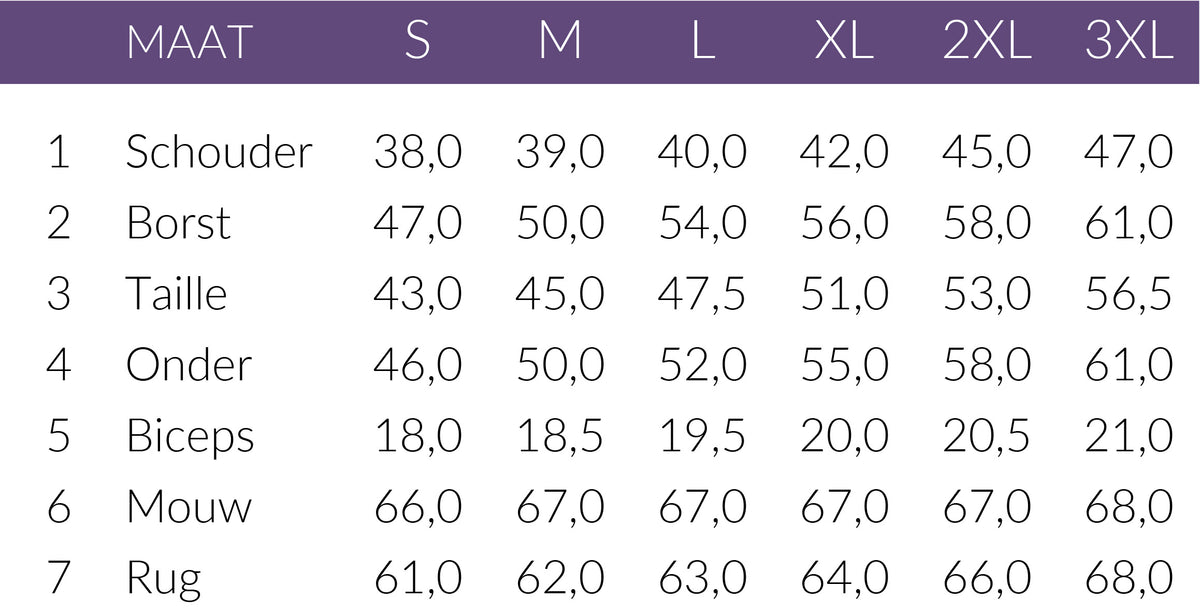Select Biceps value 18,5 for size M

[x=560, y=437]
